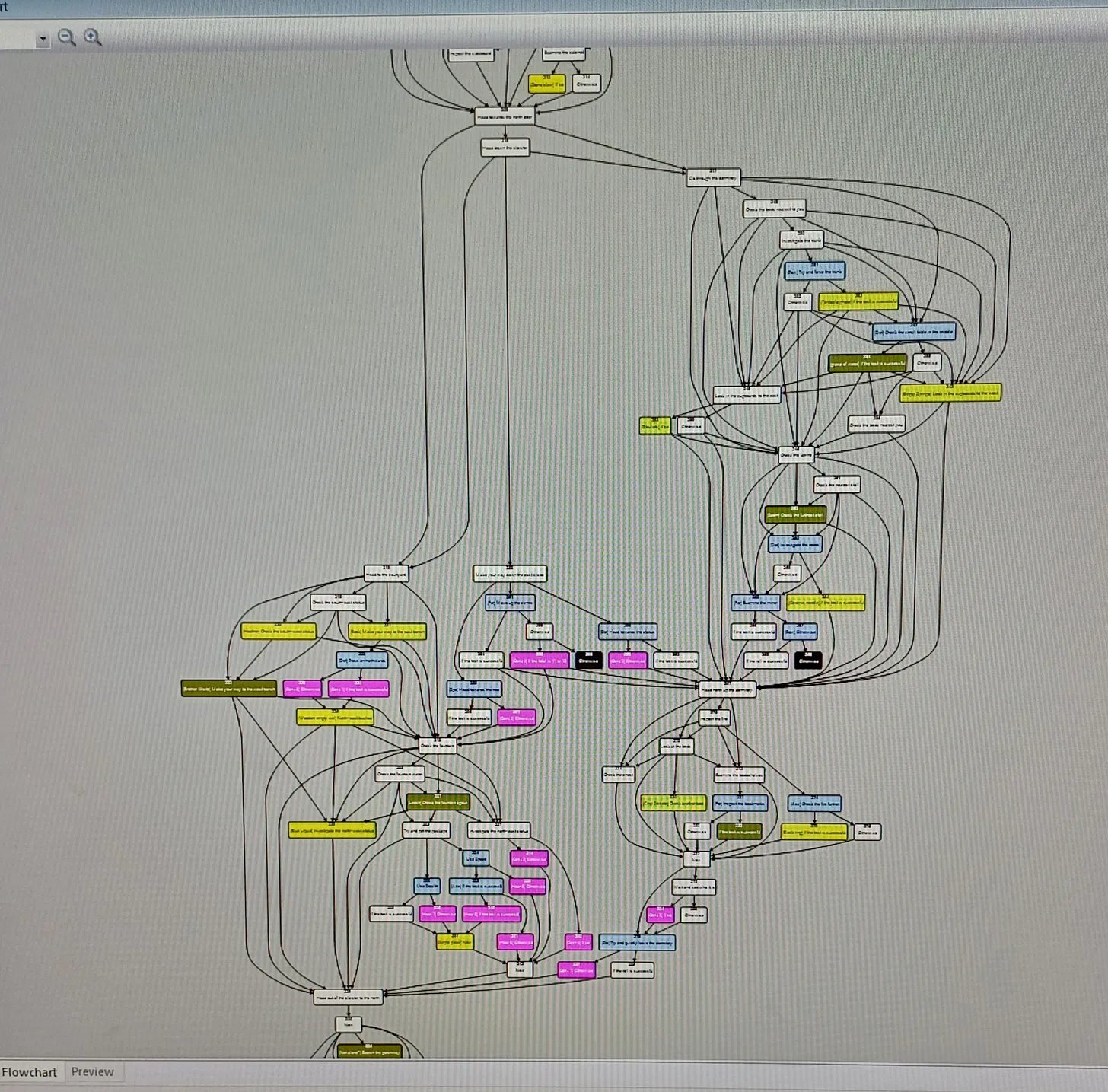Select the yellow 'Book' east bench node
This screenshot has height=1092, width=1108.
[x=387, y=632]
